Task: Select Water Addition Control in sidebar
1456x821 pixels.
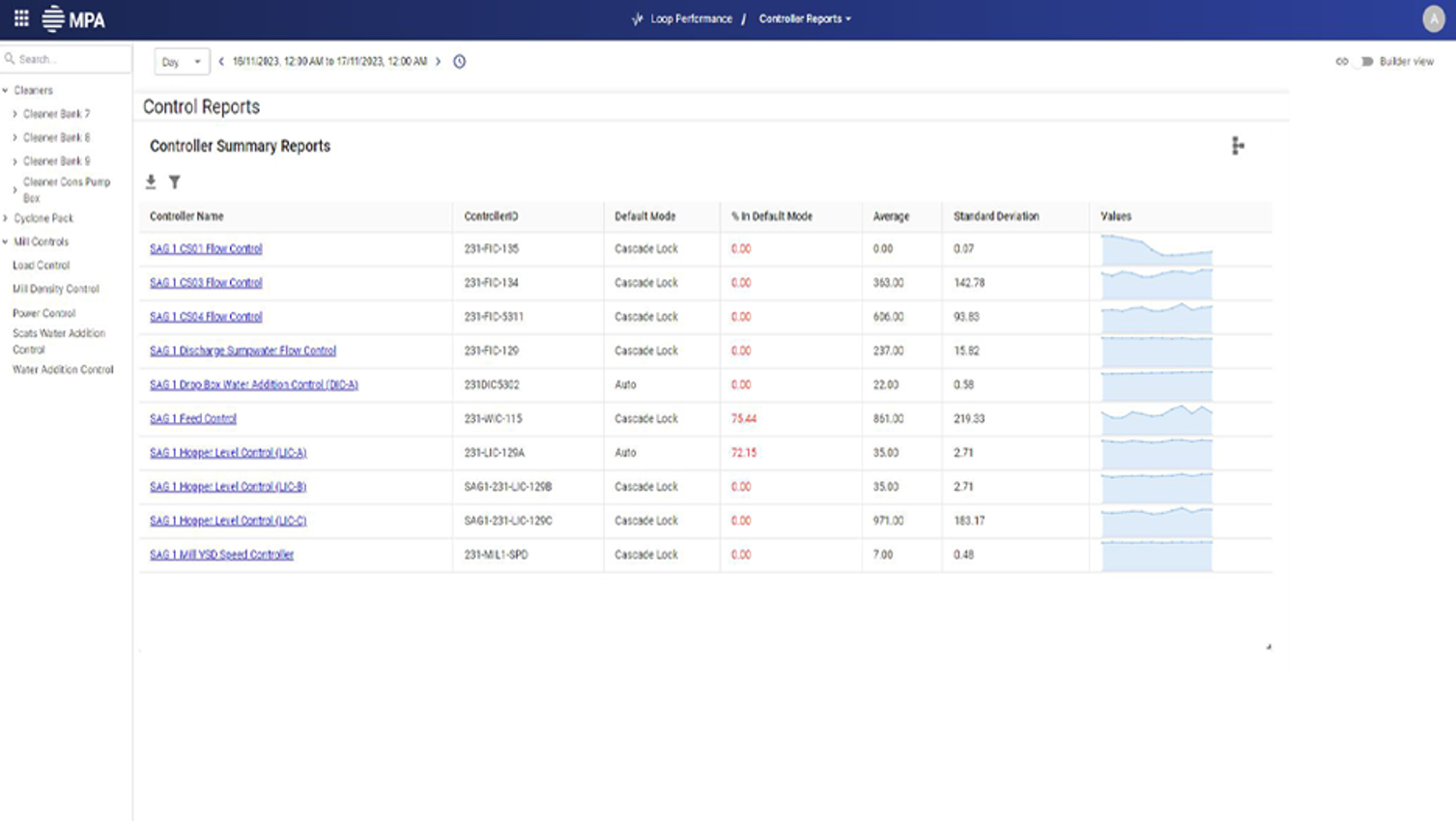Action: coord(63,369)
